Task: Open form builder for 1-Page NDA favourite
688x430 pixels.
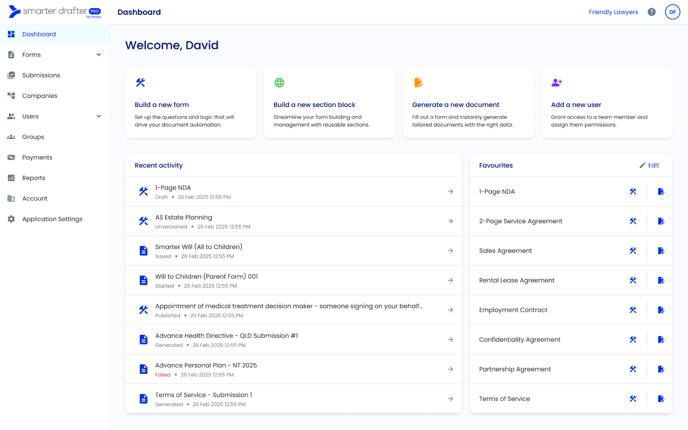Action: [x=633, y=192]
